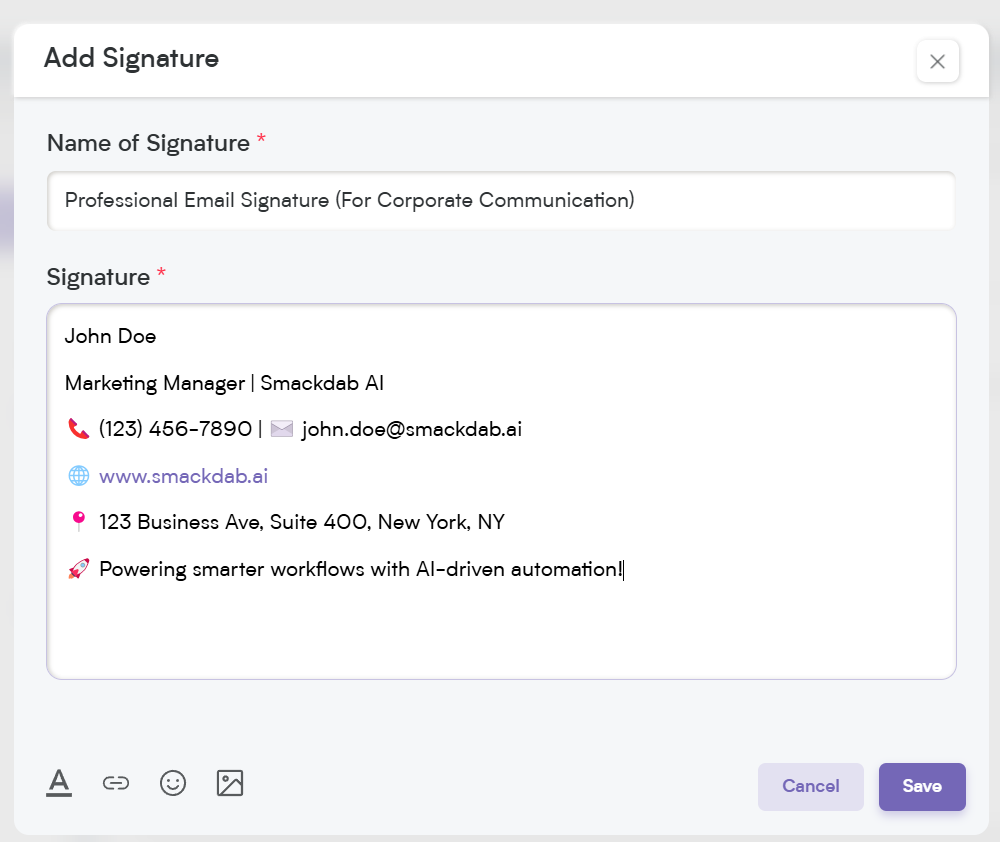
Task: Click the rocket emoji in the tagline
Action: click(78, 569)
